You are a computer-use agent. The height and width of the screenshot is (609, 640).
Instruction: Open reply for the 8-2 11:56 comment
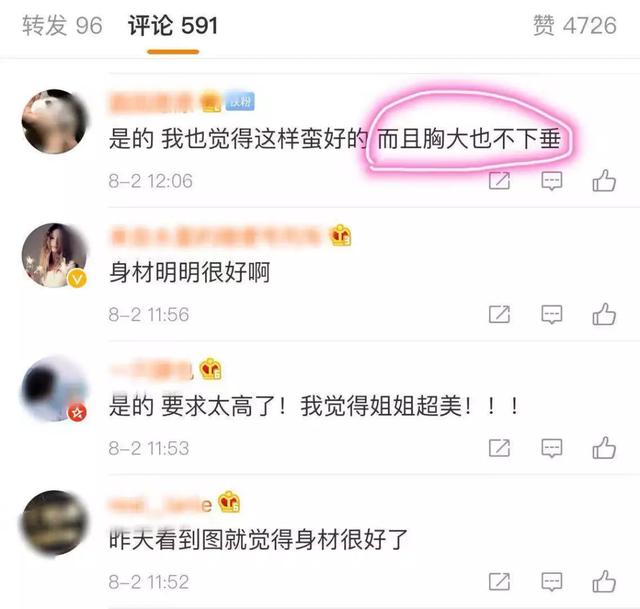[552, 315]
